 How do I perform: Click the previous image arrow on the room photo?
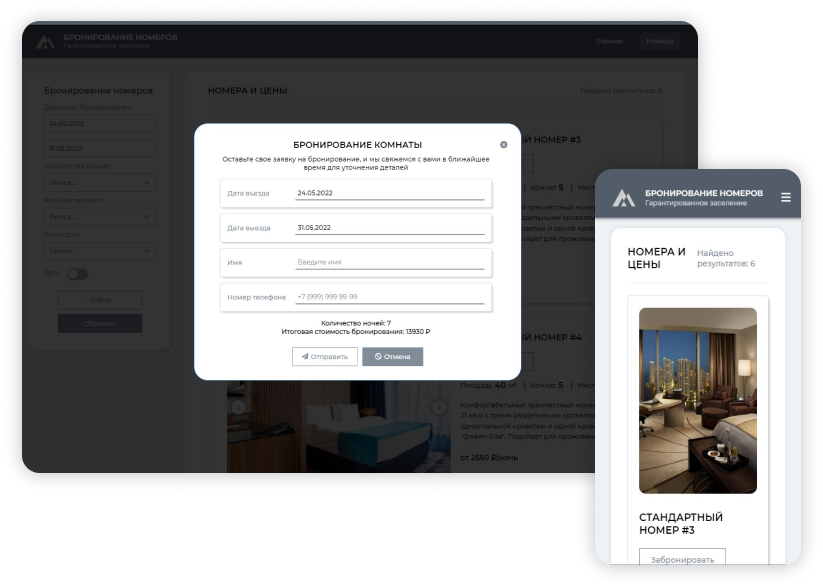pos(239,407)
